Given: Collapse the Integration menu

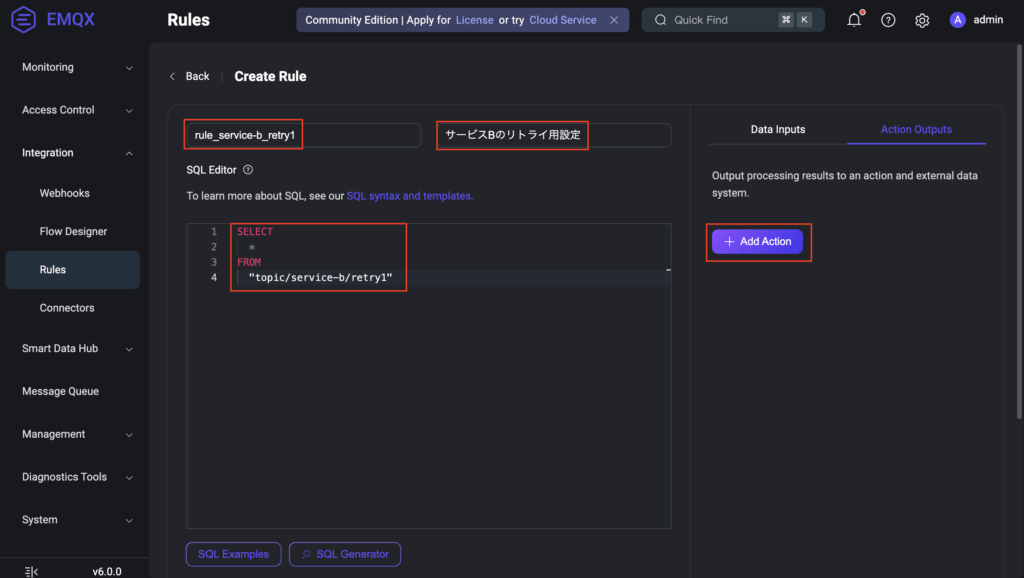Looking at the screenshot, I should (x=129, y=153).
